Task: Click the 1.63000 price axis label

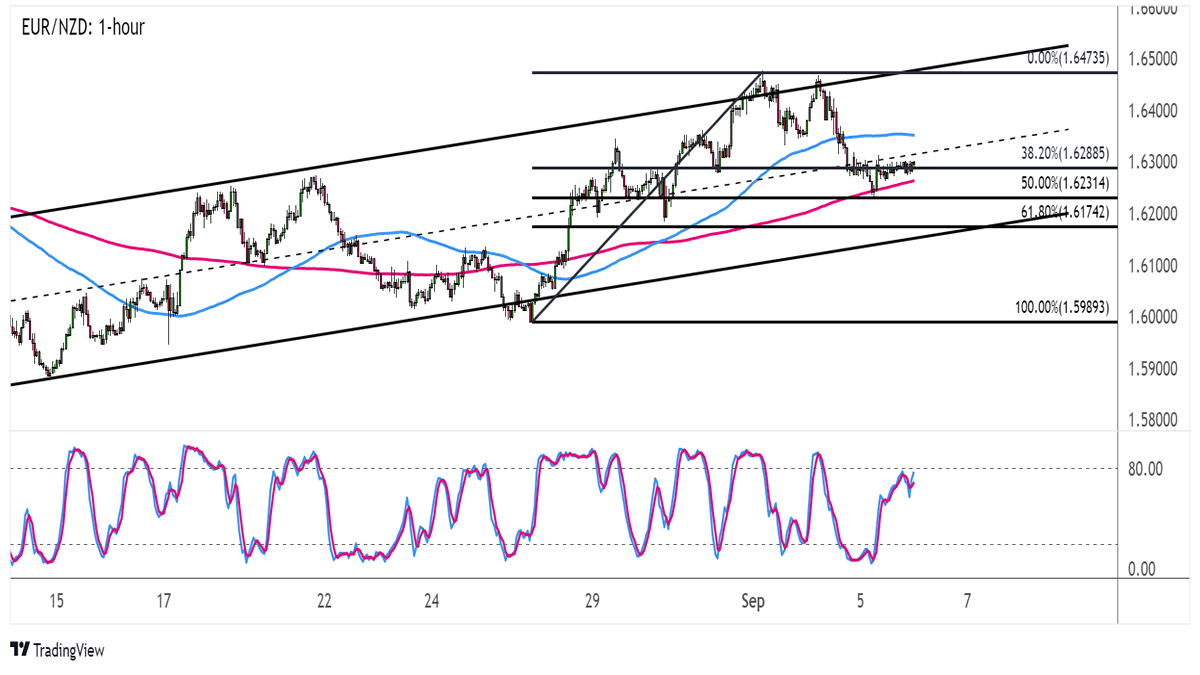Action: (x=1151, y=162)
